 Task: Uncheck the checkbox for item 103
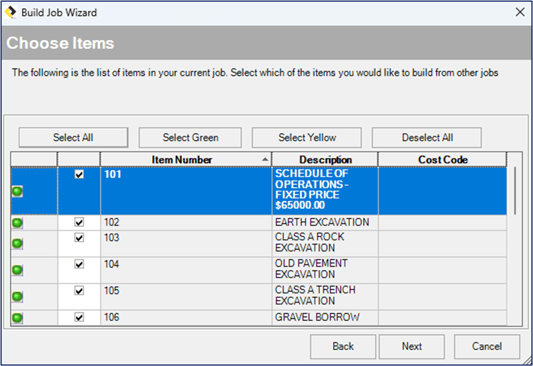(x=79, y=238)
